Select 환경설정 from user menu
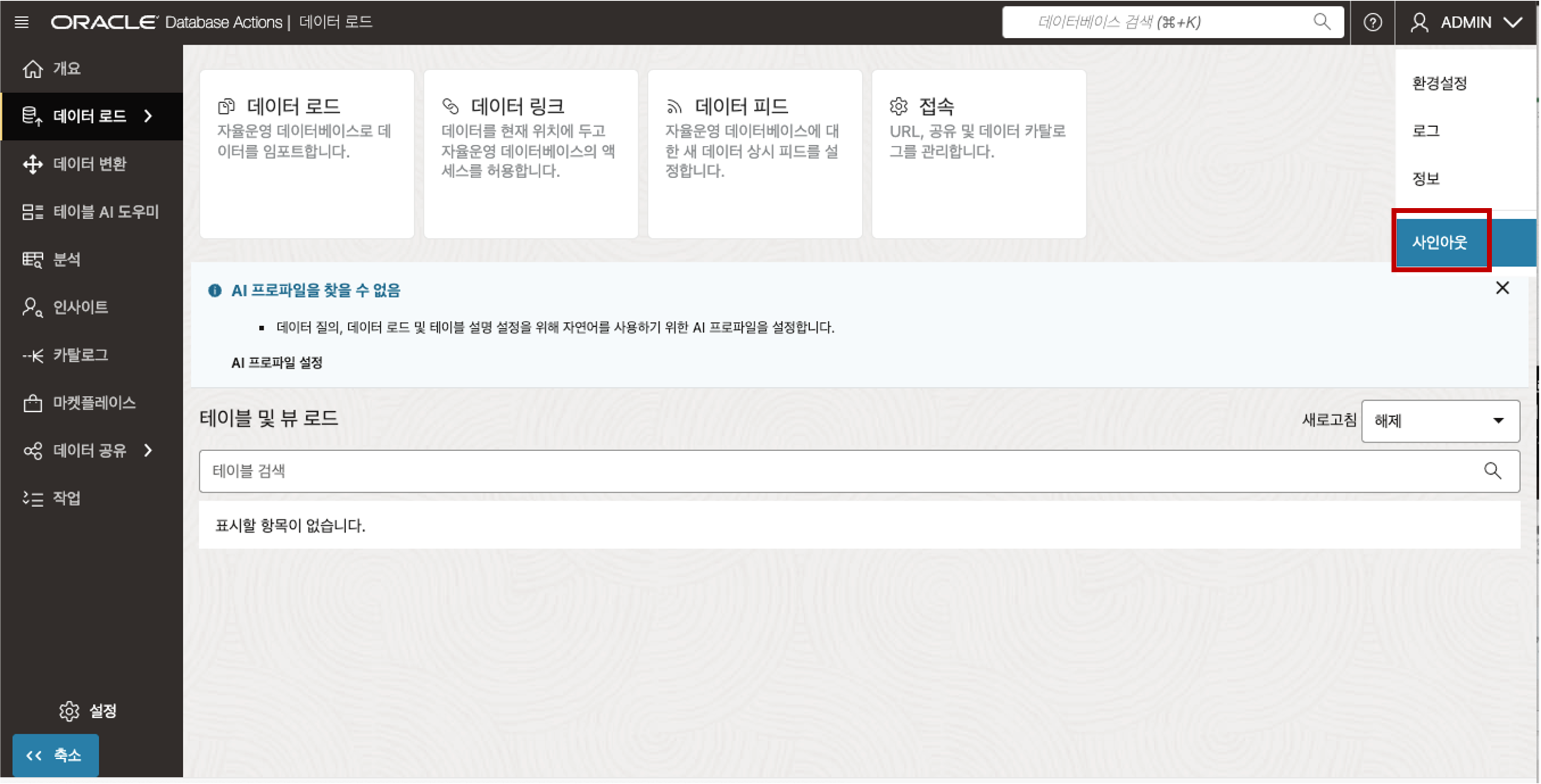1541x784 pixels. (1440, 83)
